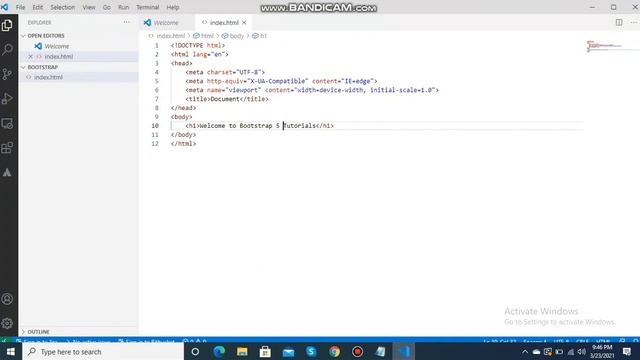Open the Selection menu
This screenshot has width=640, height=360.
pyautogui.click(x=62, y=7)
